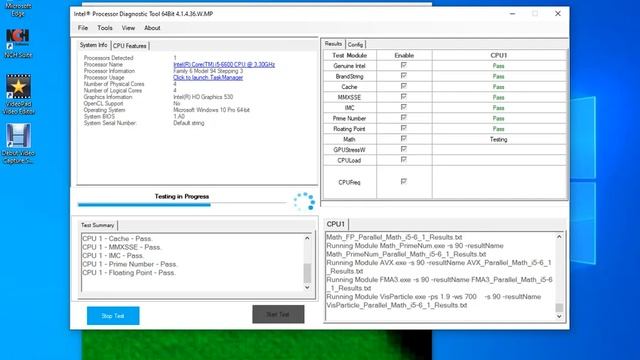This screenshot has width=640, height=360.
Task: Click the Test Summary scrollbar thumb
Action: [307, 273]
